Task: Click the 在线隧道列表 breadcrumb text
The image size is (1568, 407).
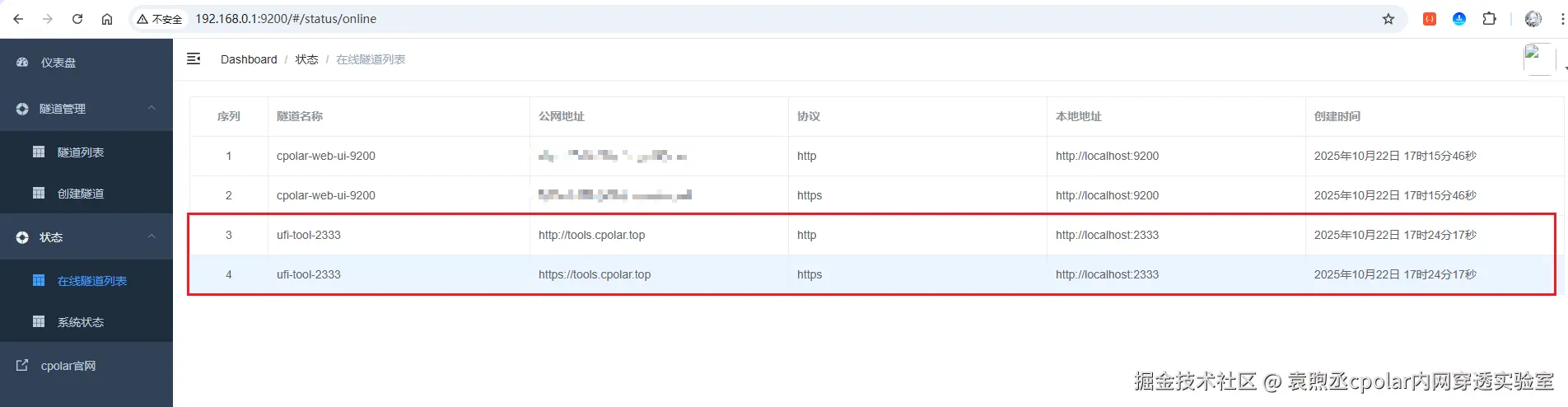Action: tap(371, 59)
